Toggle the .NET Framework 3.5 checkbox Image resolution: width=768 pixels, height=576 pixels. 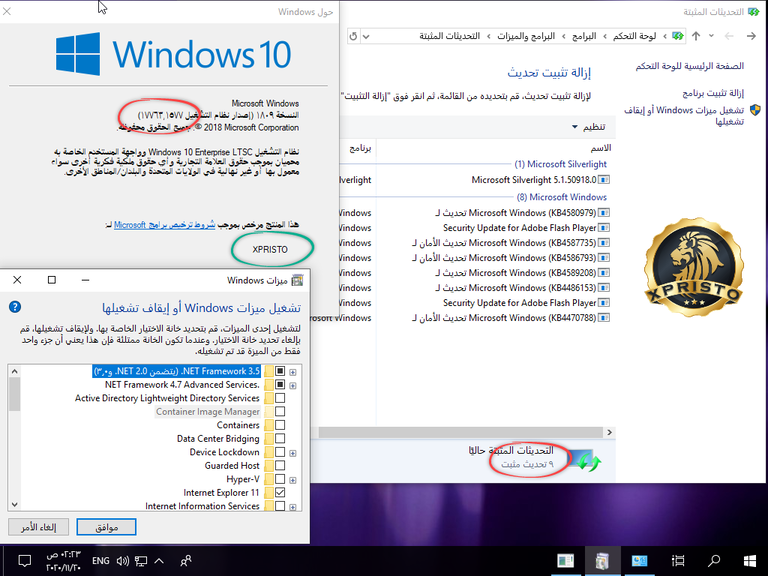pos(280,371)
